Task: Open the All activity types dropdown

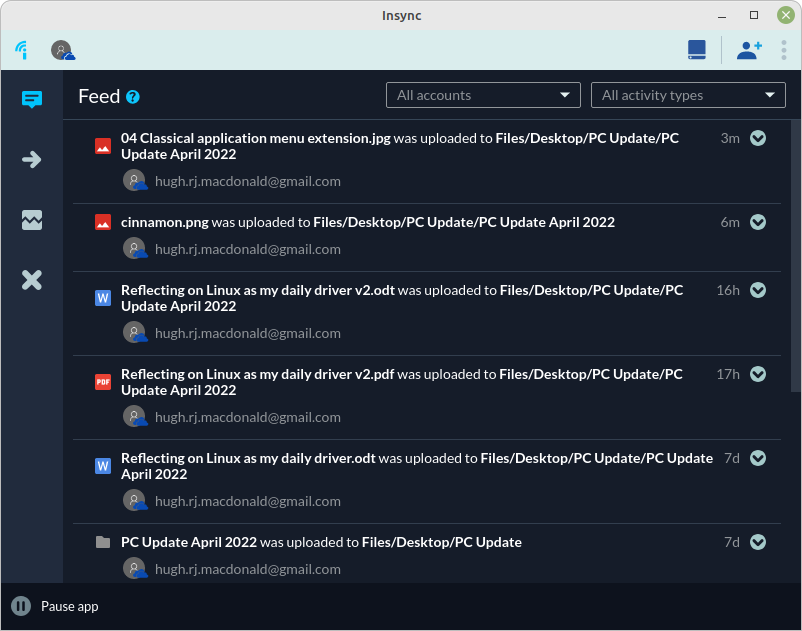Action: coord(688,95)
